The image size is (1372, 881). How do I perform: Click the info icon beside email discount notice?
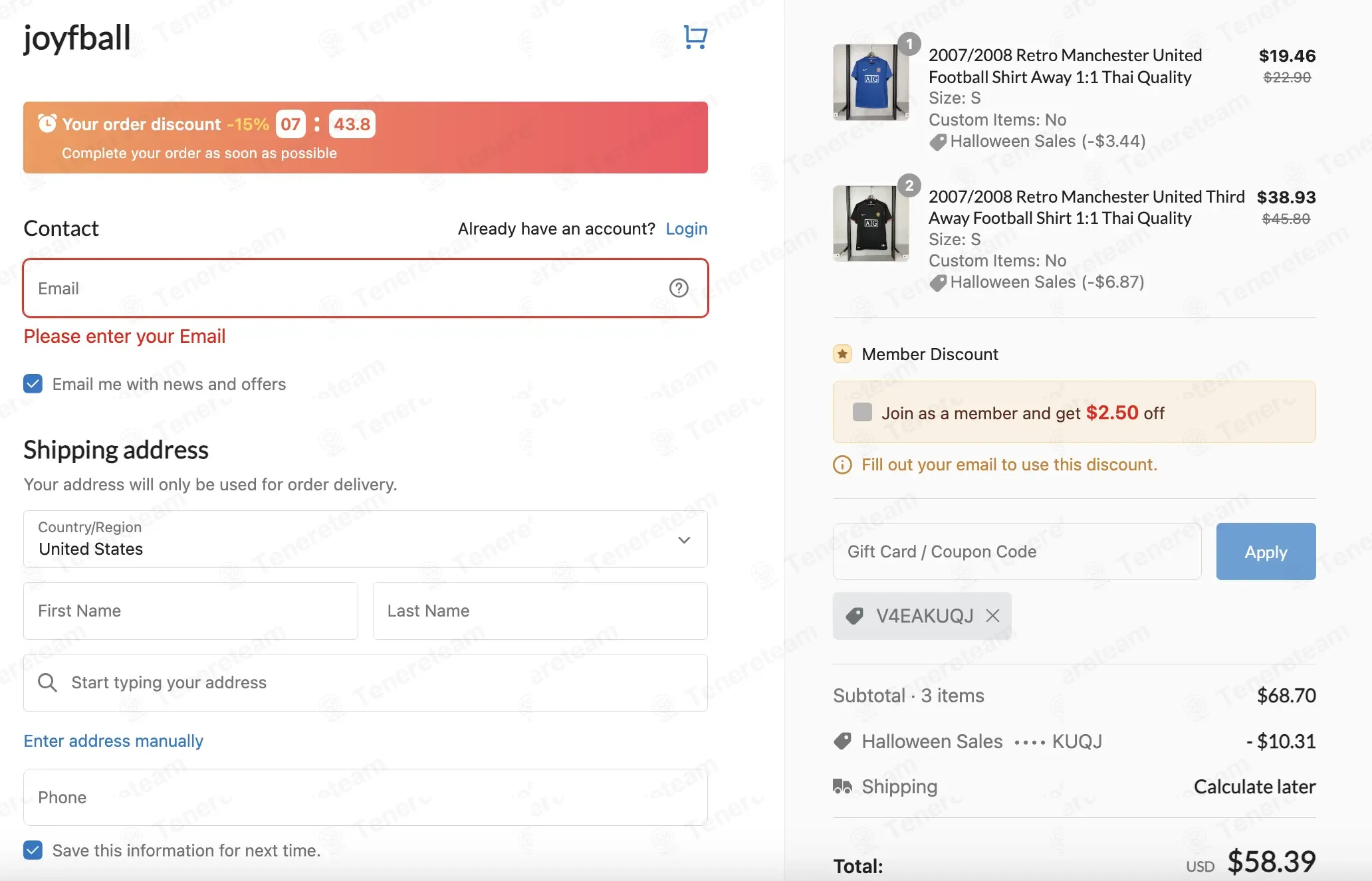(842, 465)
